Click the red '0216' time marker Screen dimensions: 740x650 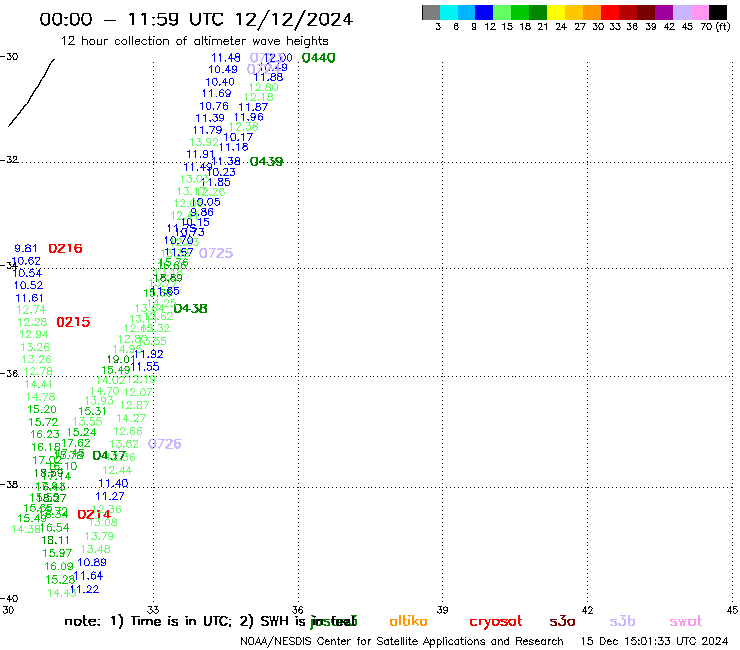[66, 248]
